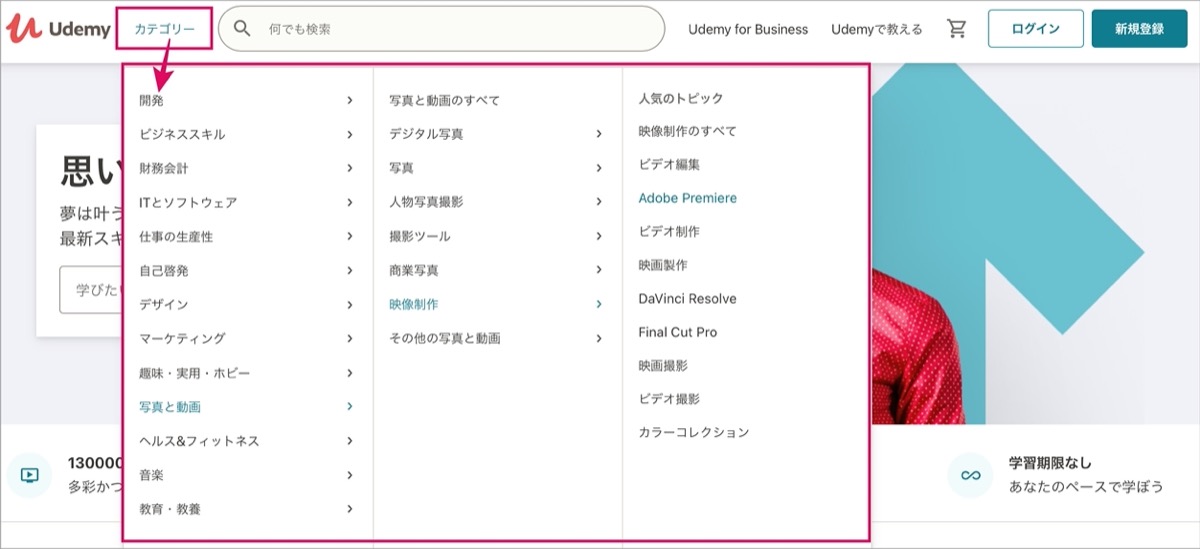Open ビデオ制作 topic
Viewport: 1200px width, 549px height.
point(669,231)
